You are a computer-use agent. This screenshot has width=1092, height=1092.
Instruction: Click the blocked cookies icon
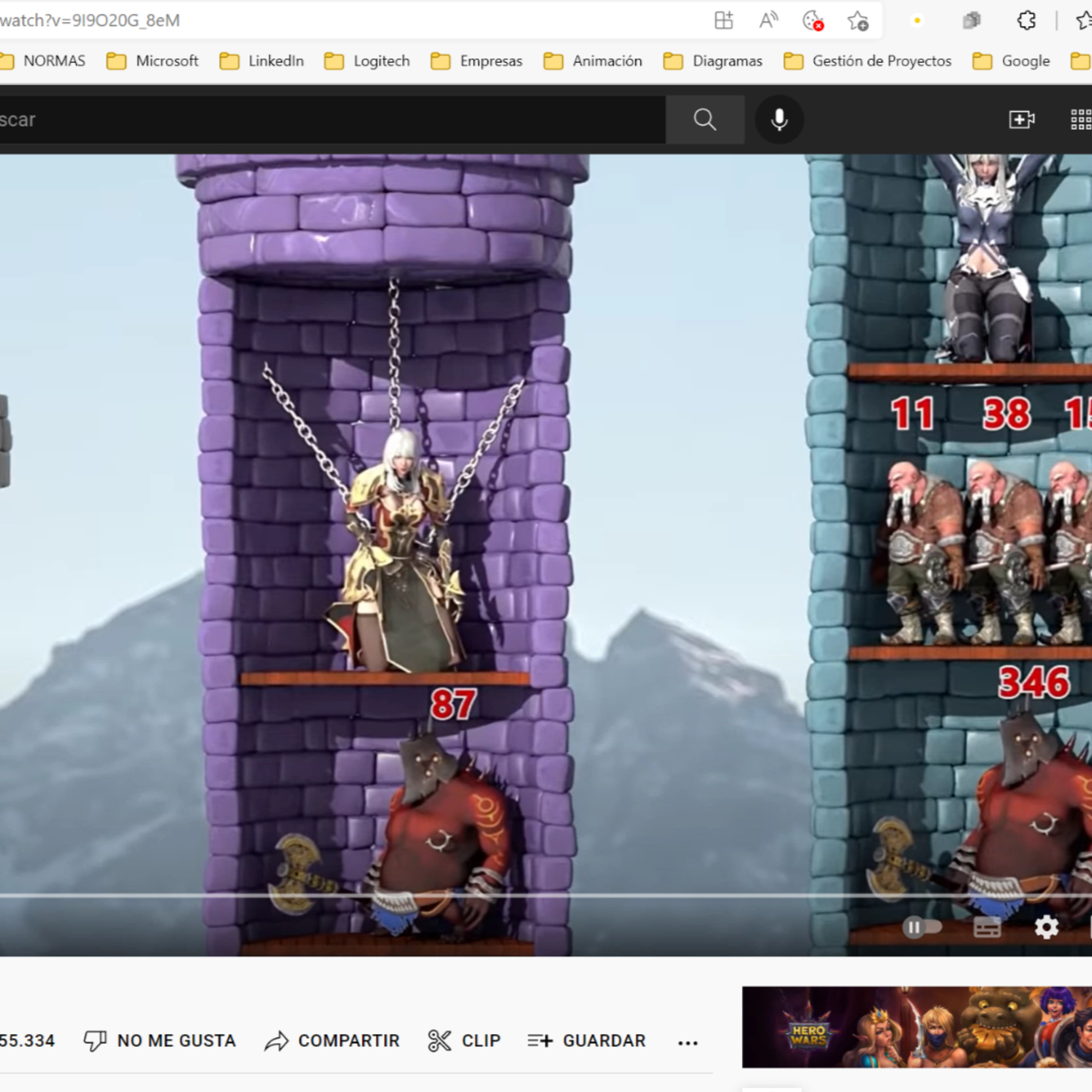point(813,21)
